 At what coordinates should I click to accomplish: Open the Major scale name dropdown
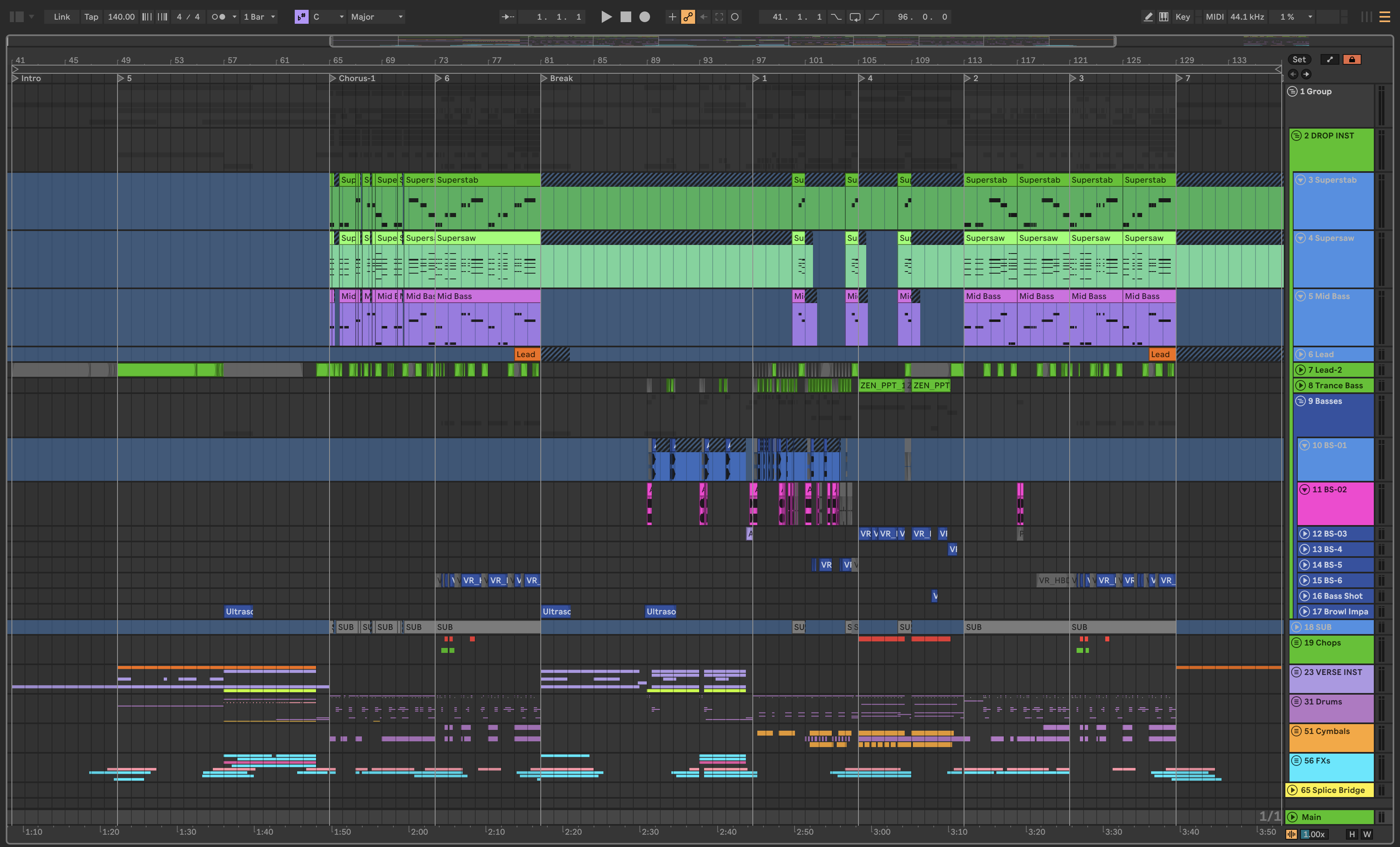point(377,17)
